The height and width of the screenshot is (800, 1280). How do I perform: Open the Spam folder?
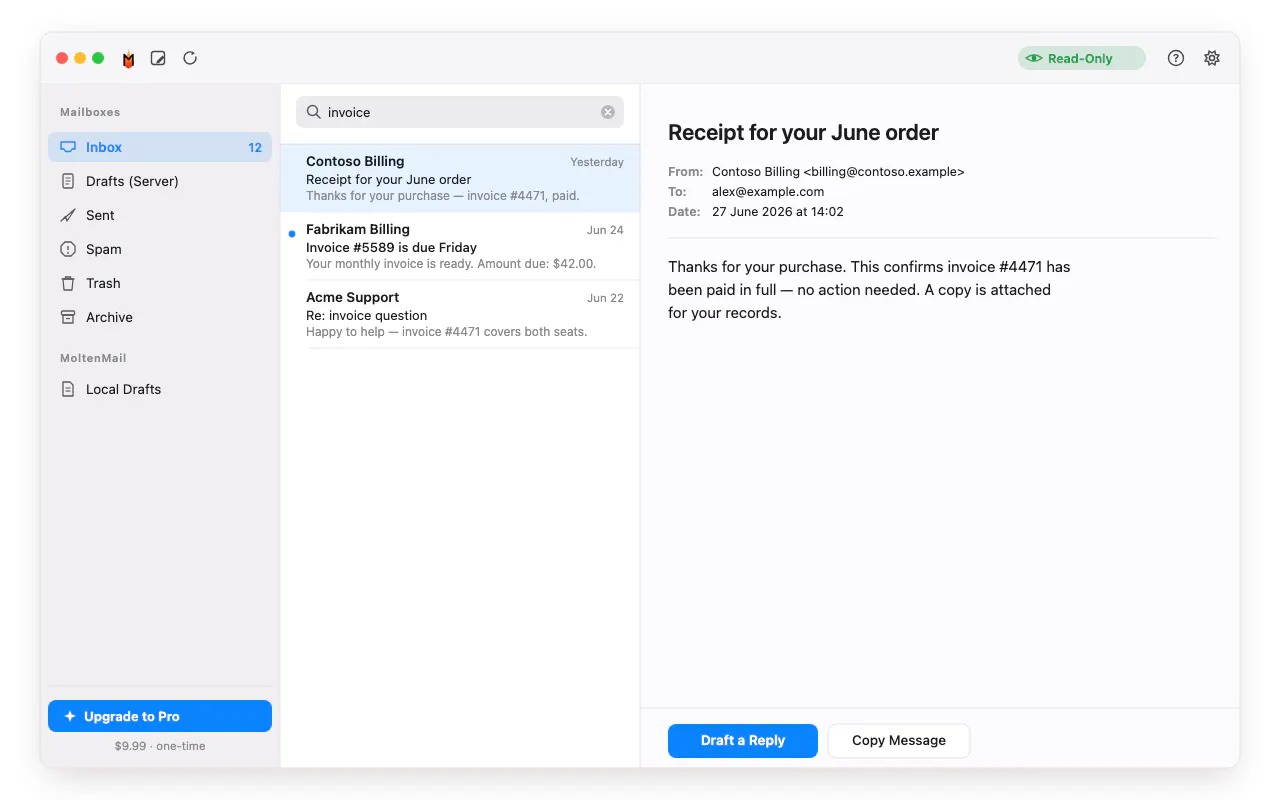point(160,249)
